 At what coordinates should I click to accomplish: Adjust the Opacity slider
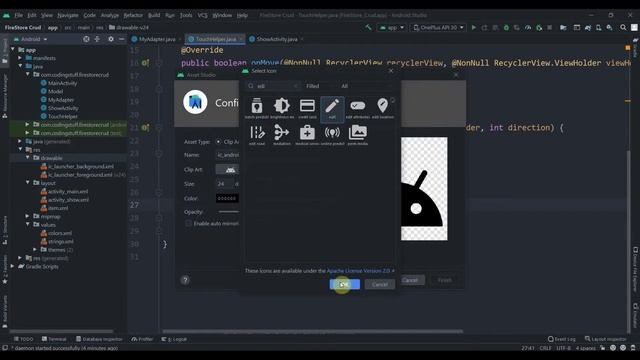(x=229, y=211)
